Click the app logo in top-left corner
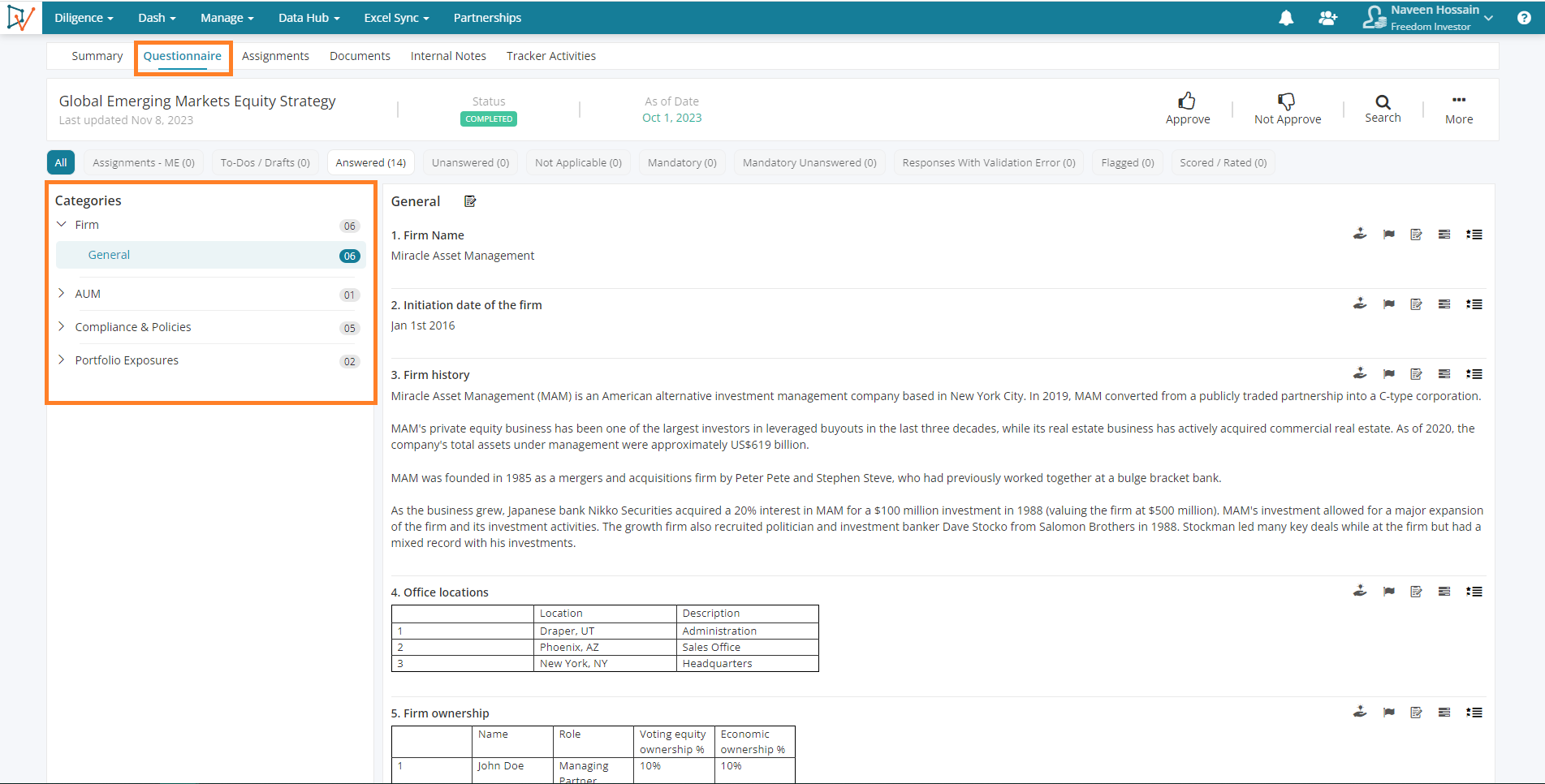The width and height of the screenshot is (1545, 784). [21, 17]
